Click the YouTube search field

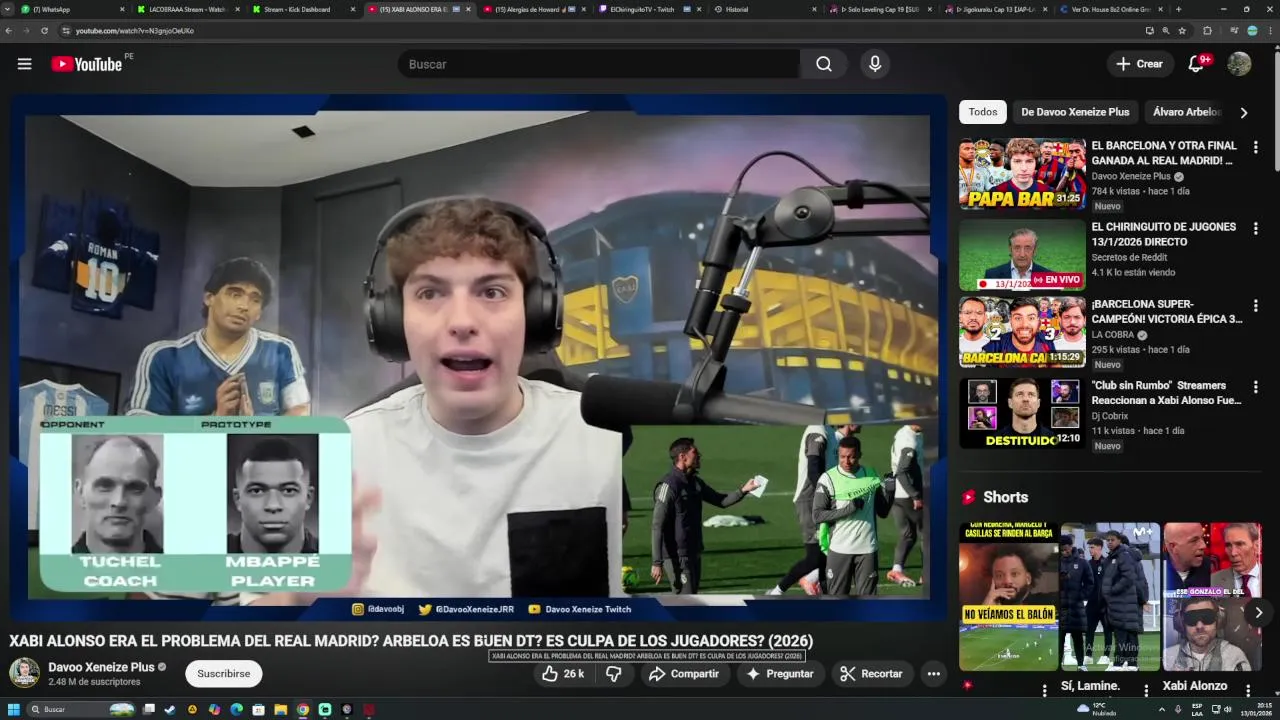pyautogui.click(x=598, y=64)
